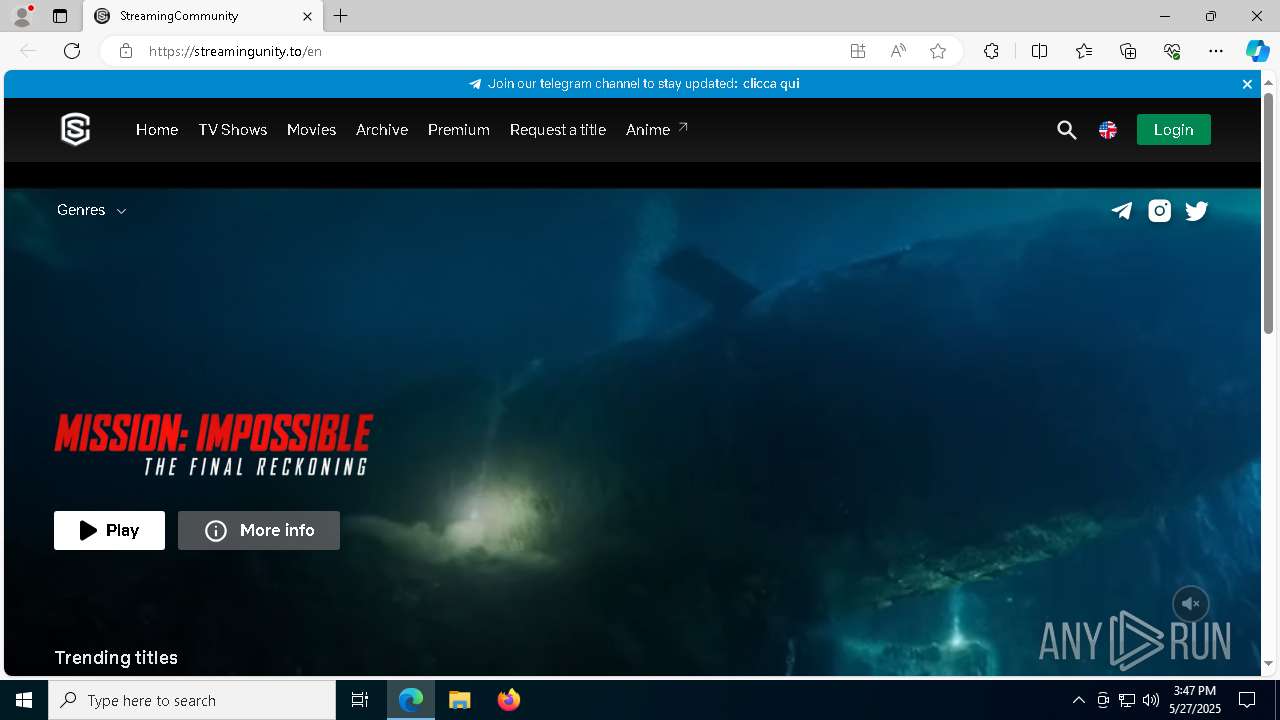Refresh the page with the reload icon
The width and height of the screenshot is (1280, 720).
72,51
